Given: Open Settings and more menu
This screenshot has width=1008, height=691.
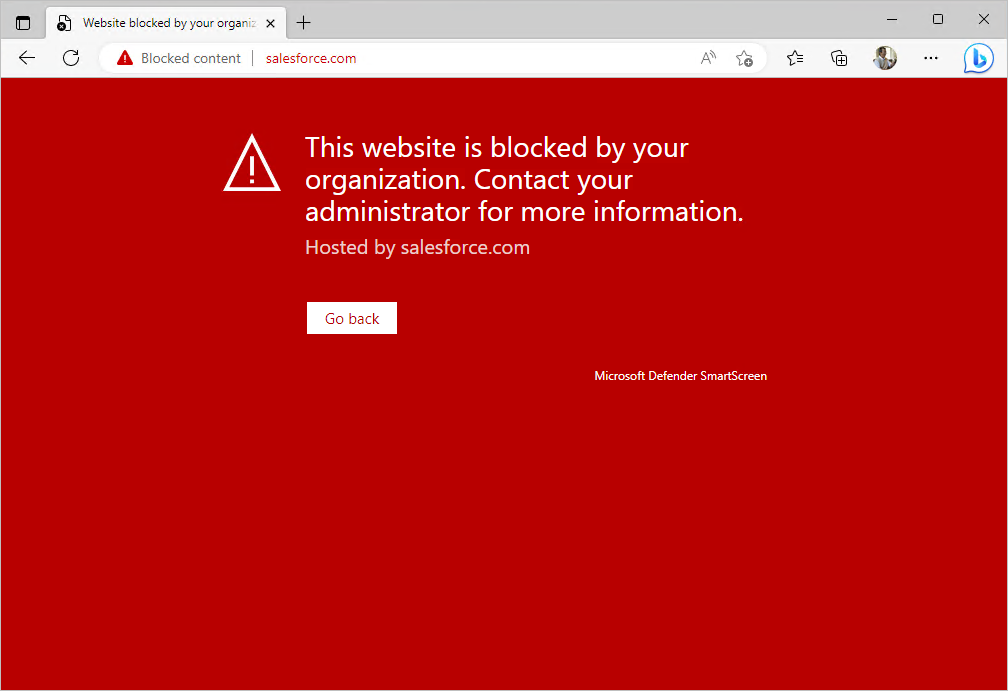Looking at the screenshot, I should [x=931, y=58].
